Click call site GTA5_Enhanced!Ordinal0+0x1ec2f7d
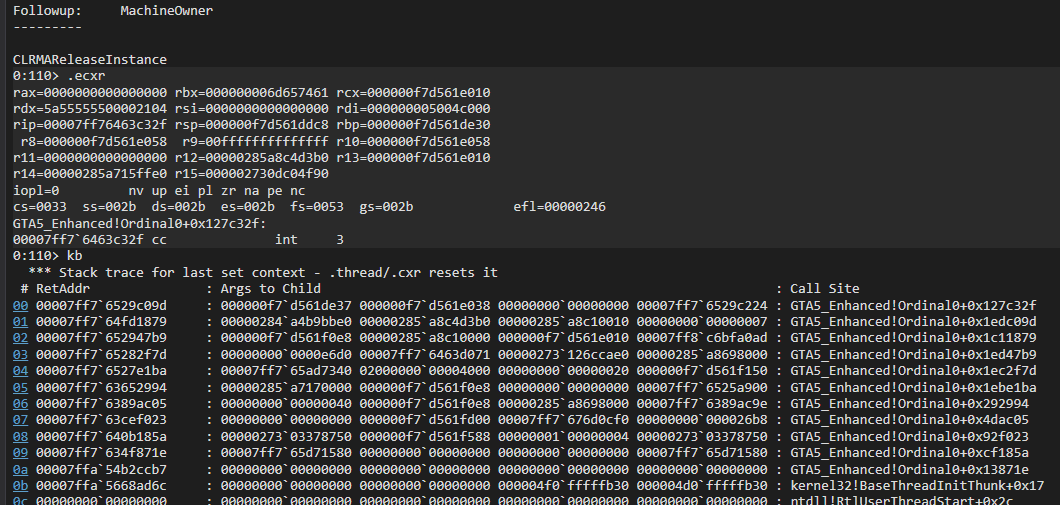 (913, 371)
